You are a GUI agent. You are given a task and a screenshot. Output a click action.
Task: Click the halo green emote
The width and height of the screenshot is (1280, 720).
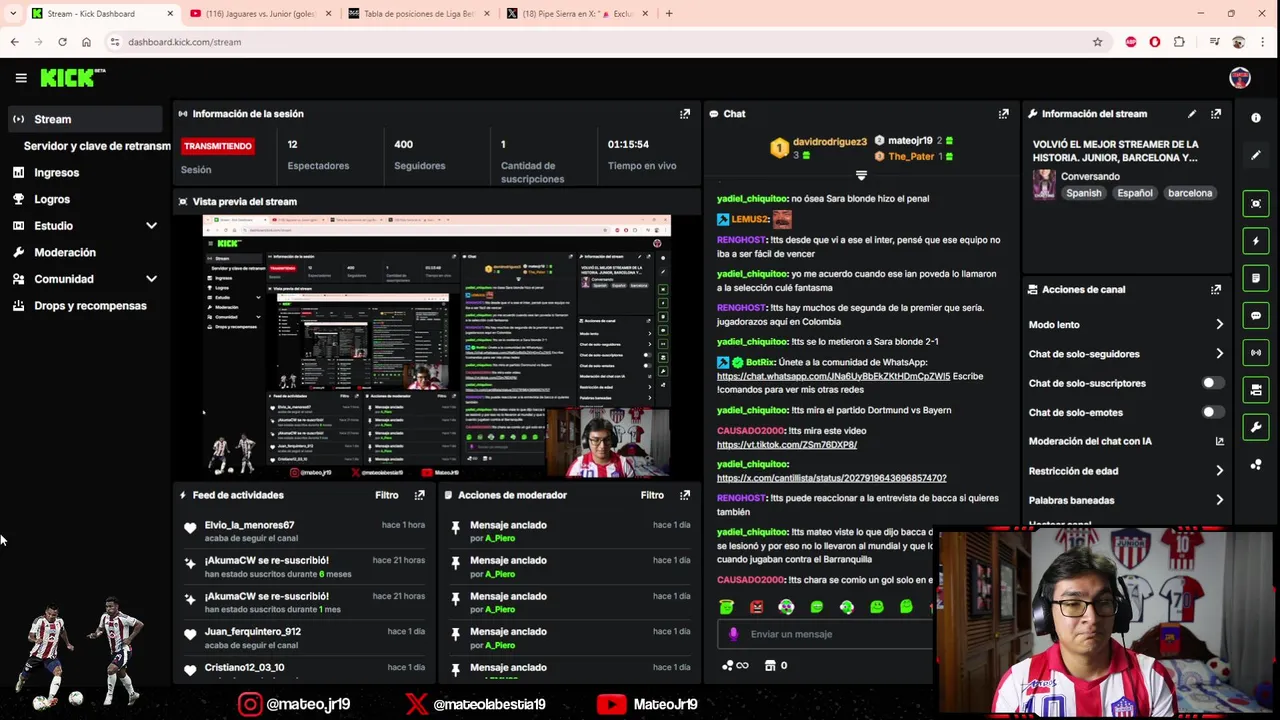coord(726,606)
